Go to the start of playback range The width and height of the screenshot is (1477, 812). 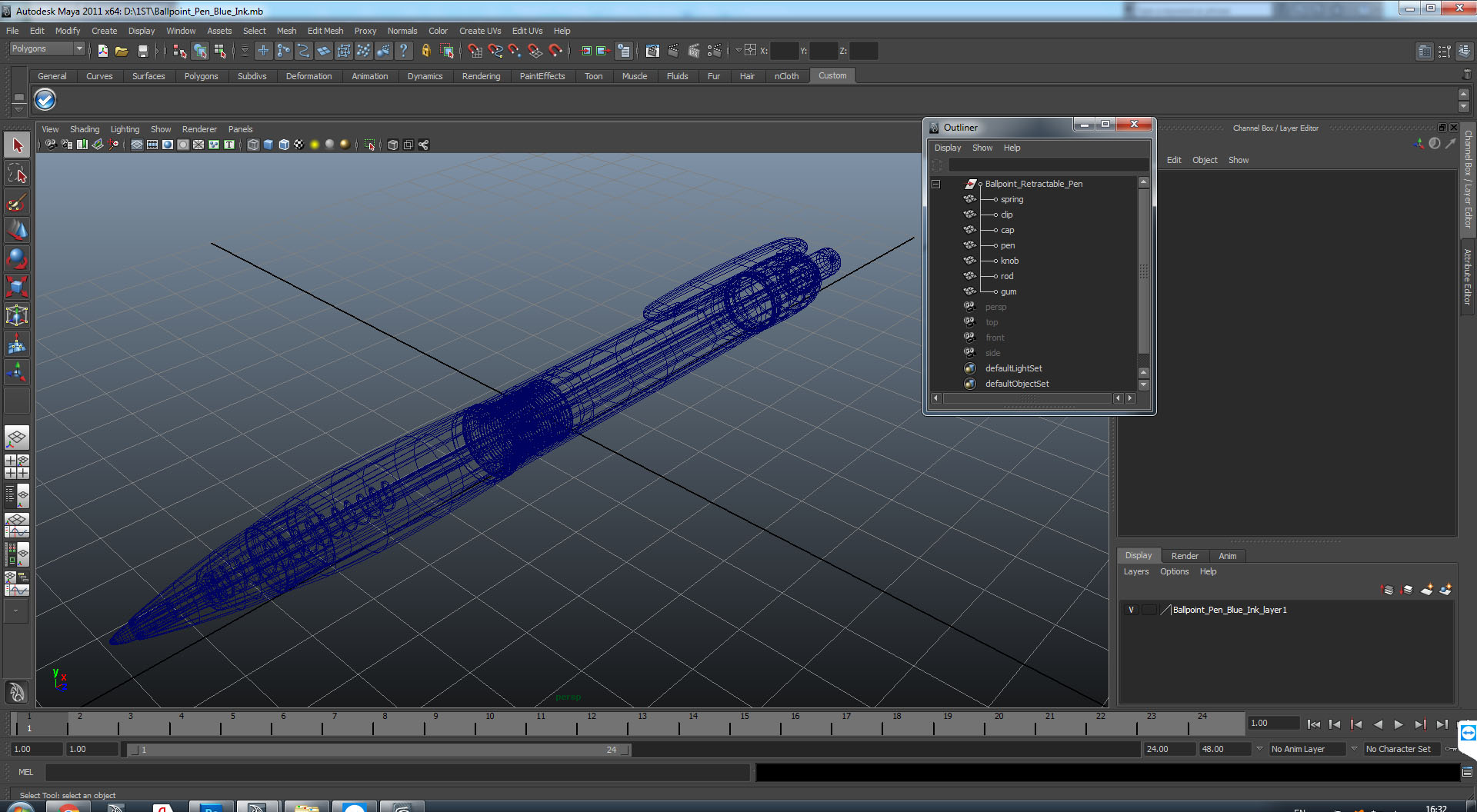tap(1314, 724)
